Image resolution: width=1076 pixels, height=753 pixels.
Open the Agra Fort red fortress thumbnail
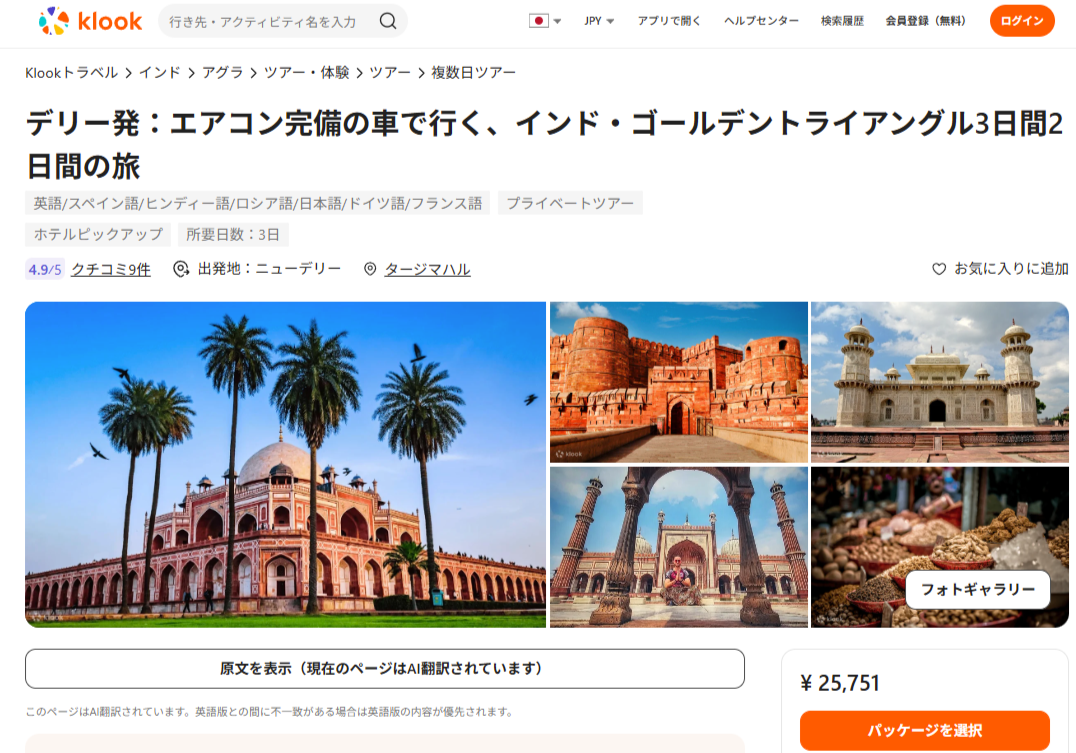pos(679,382)
